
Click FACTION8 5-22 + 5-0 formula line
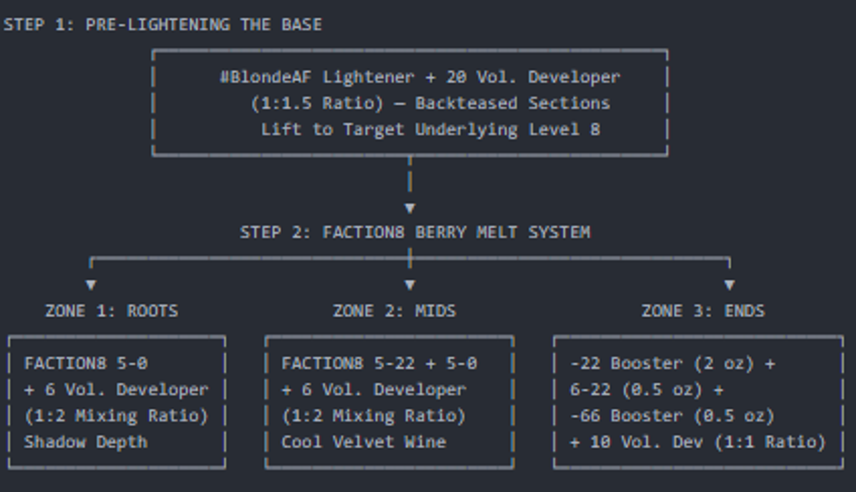(379, 363)
